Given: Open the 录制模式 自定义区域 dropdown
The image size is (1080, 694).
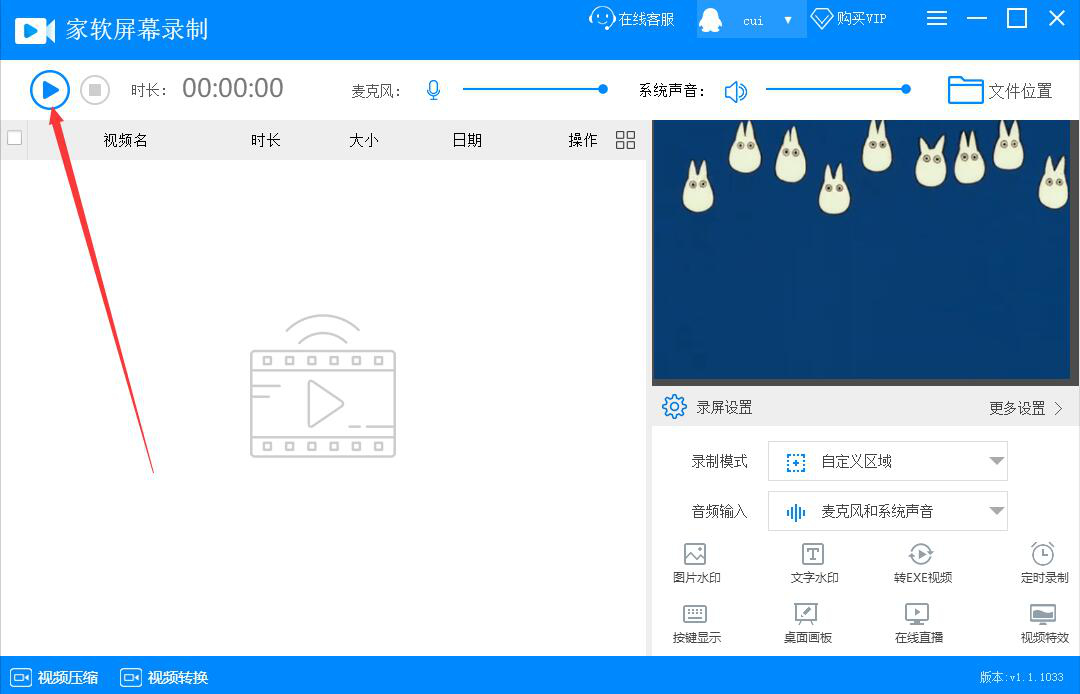Looking at the screenshot, I should click(x=887, y=461).
